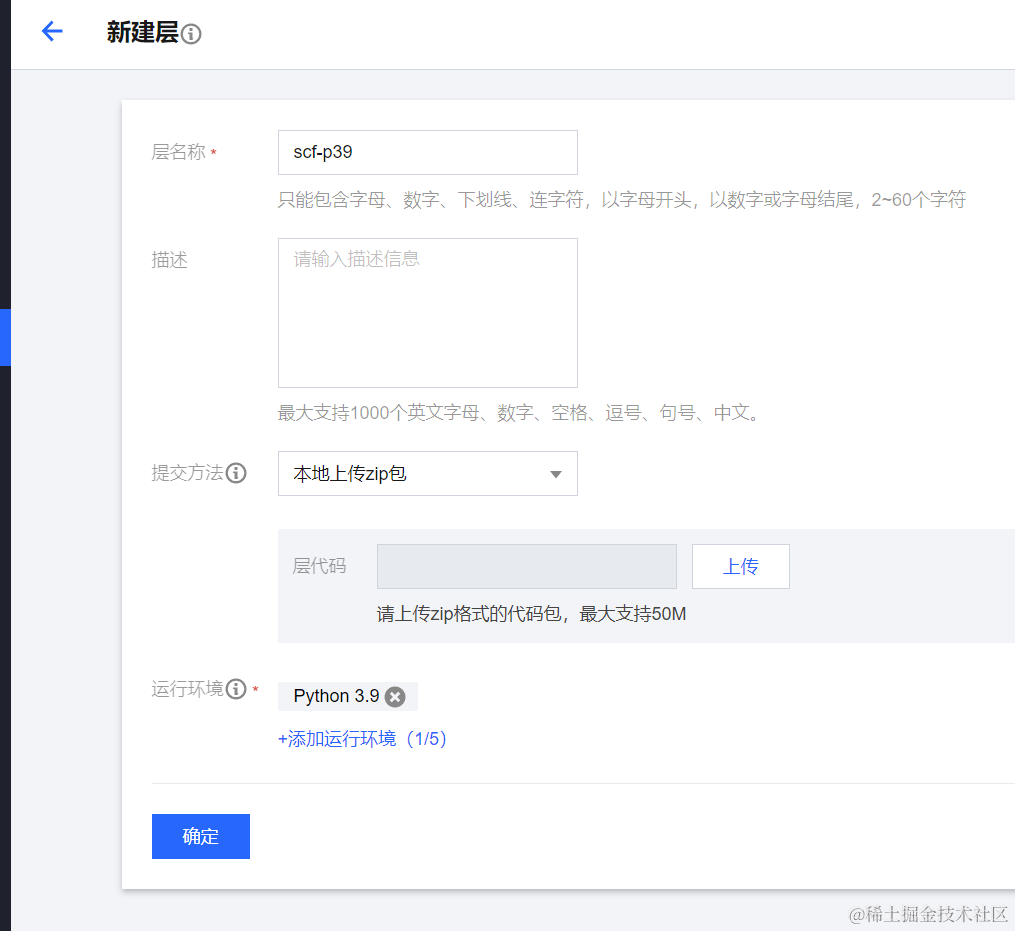Click the blue highlighted tab on the left sidebar

tap(3, 337)
